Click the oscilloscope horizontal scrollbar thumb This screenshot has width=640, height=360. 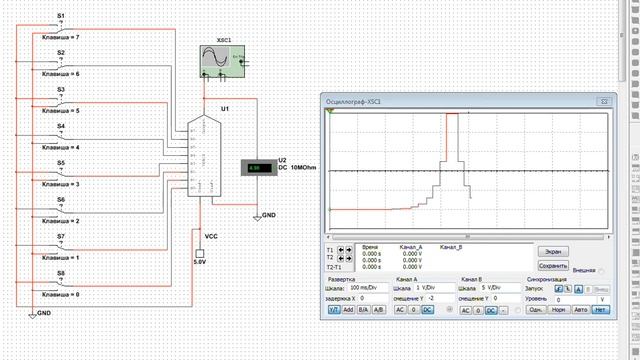click(x=468, y=237)
